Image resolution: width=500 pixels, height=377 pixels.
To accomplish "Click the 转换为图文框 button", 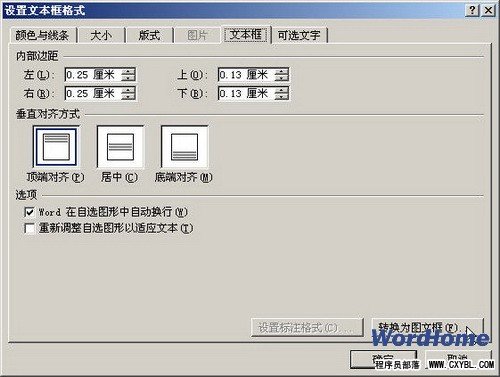I will [x=427, y=327].
